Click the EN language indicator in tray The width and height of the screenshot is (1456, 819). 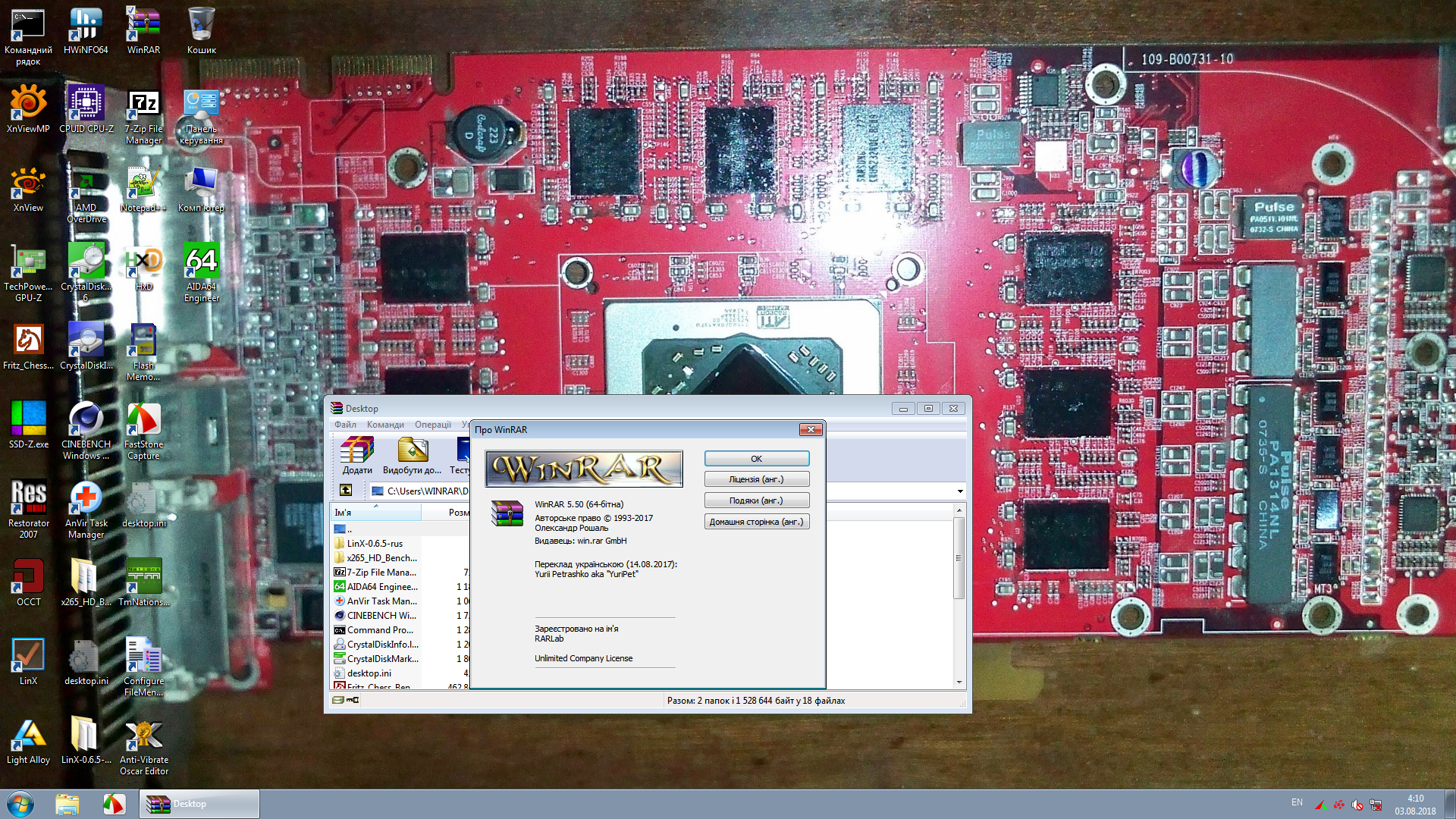[x=1297, y=802]
